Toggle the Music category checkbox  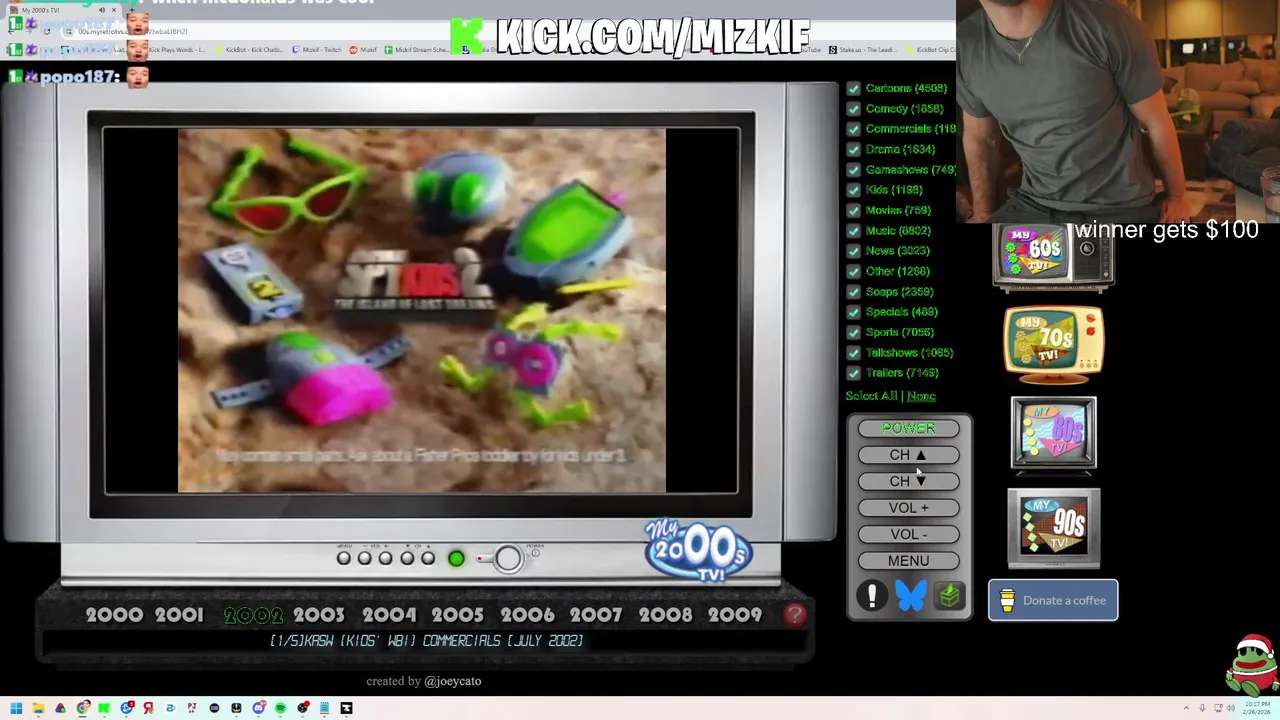point(853,230)
